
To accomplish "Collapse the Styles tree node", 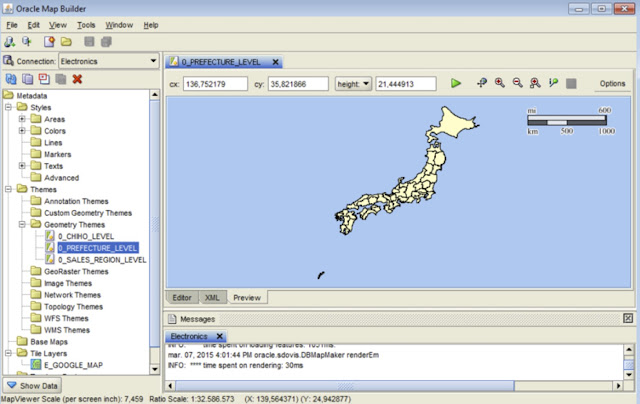I will point(8,107).
